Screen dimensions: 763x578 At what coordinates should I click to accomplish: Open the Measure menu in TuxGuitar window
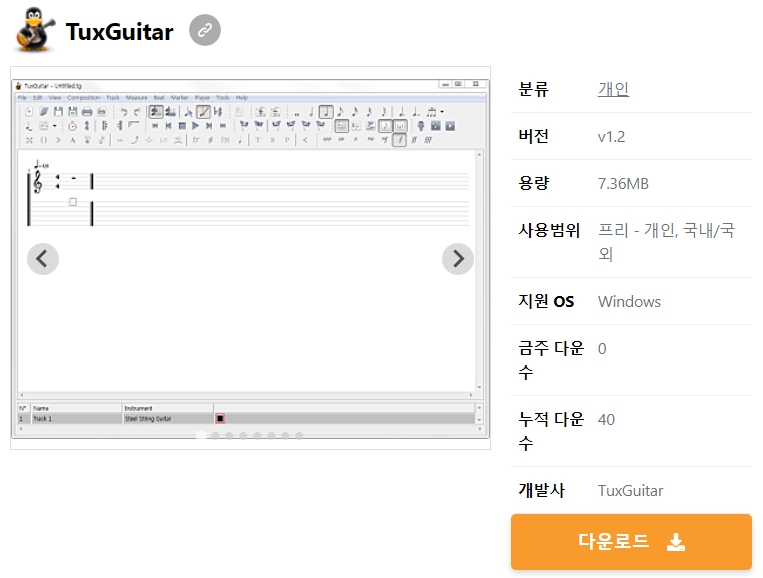tap(136, 98)
